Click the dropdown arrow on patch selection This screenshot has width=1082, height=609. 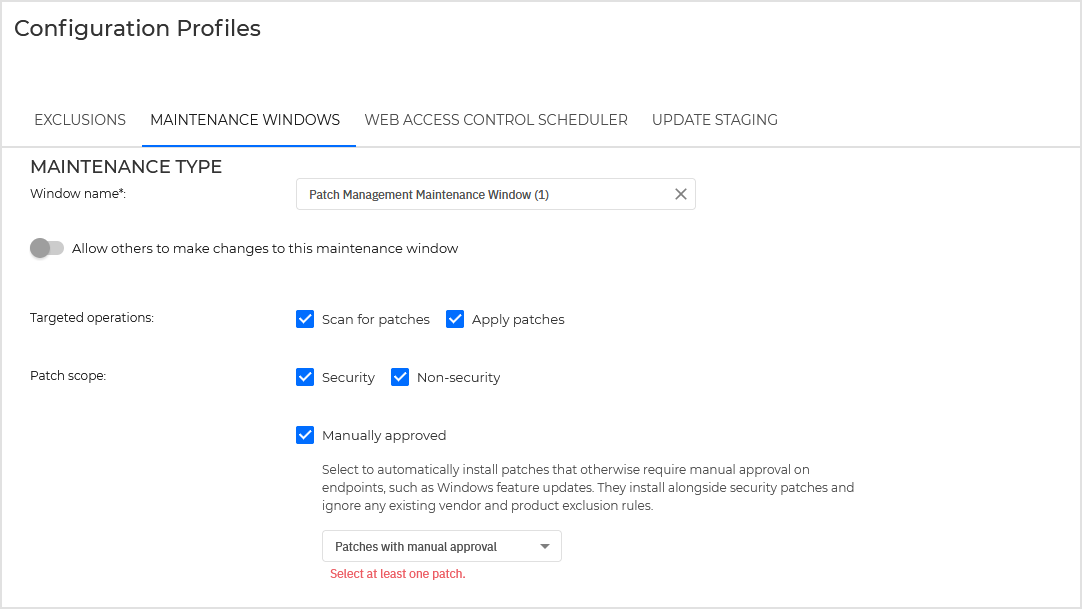pos(545,546)
